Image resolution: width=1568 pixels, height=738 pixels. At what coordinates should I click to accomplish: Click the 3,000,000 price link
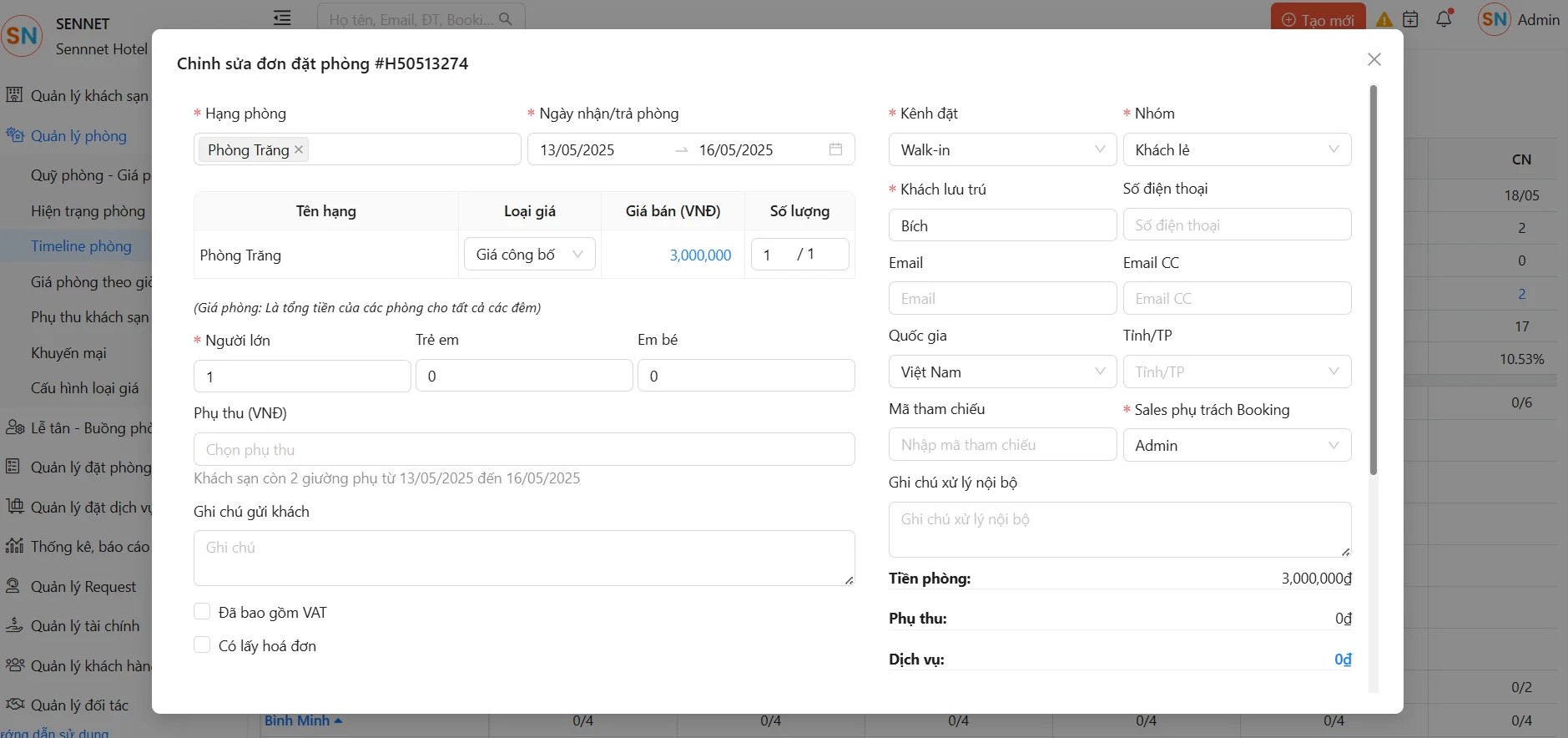coord(700,255)
